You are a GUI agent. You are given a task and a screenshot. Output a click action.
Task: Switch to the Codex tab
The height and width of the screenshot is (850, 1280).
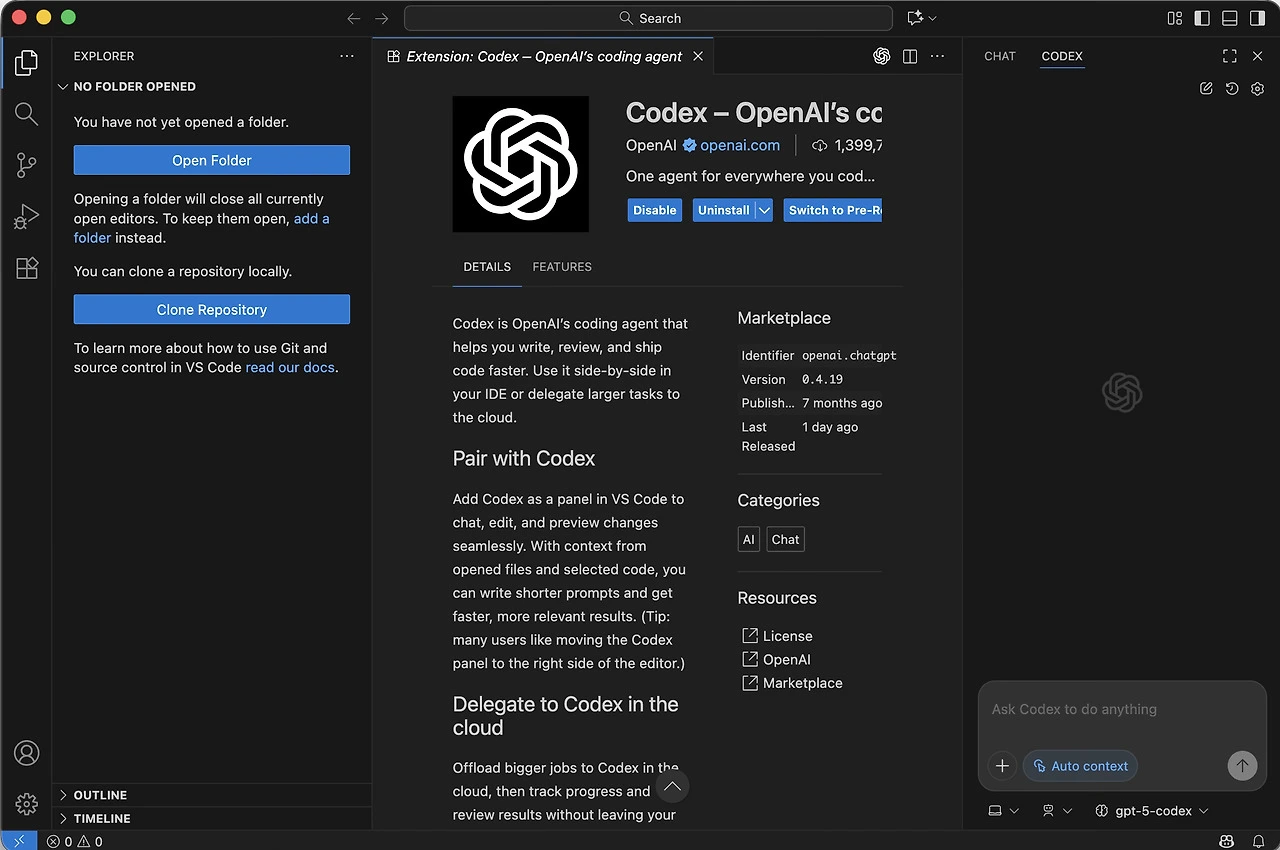click(1062, 56)
